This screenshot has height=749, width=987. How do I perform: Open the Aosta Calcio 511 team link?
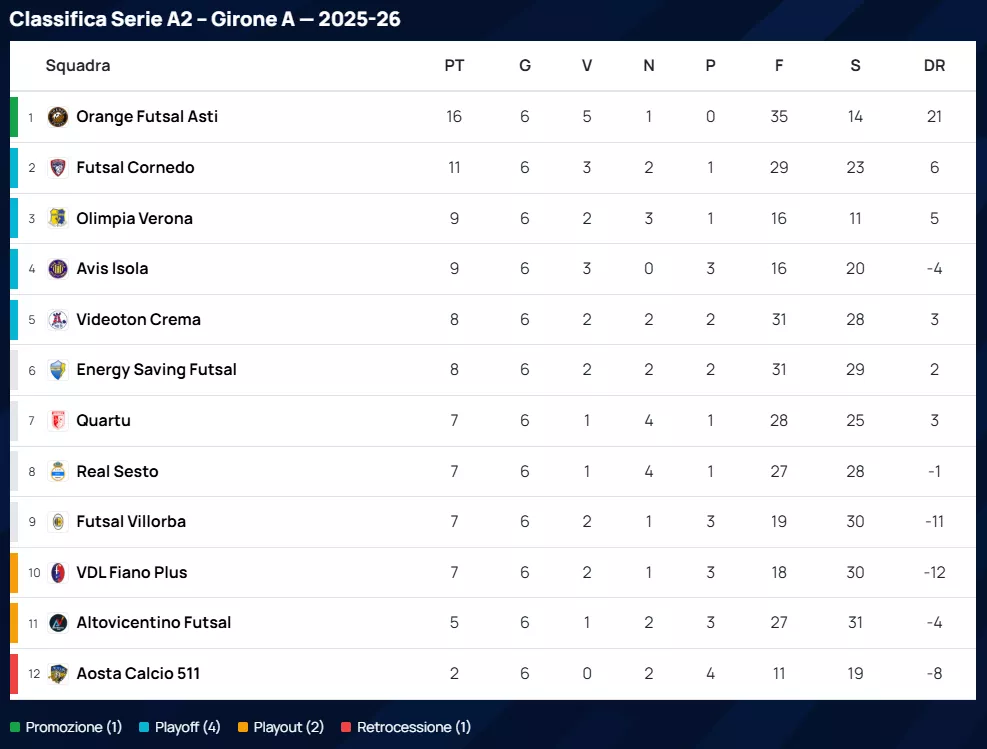click(x=138, y=674)
